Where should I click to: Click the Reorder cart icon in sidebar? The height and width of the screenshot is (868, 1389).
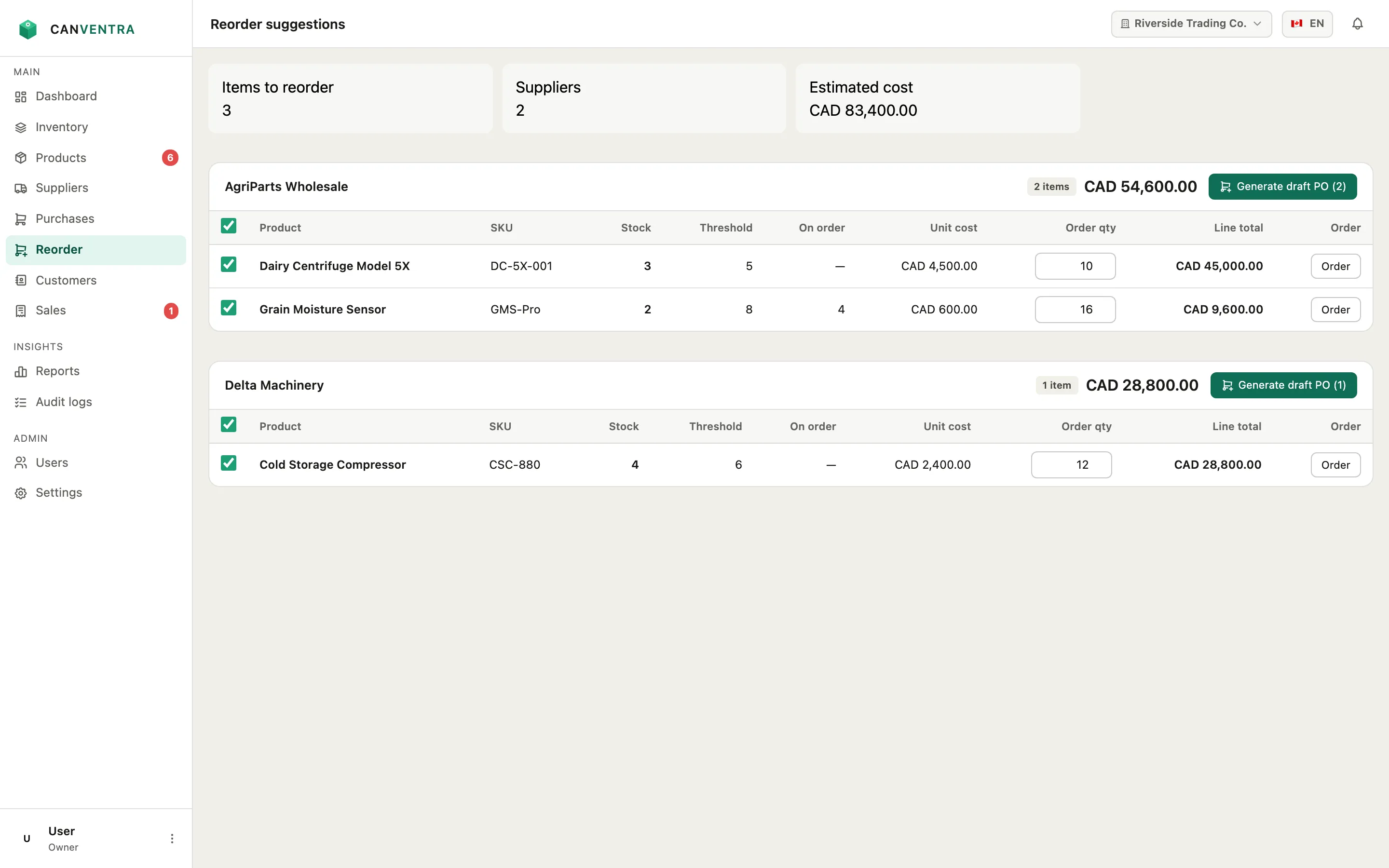click(x=21, y=250)
